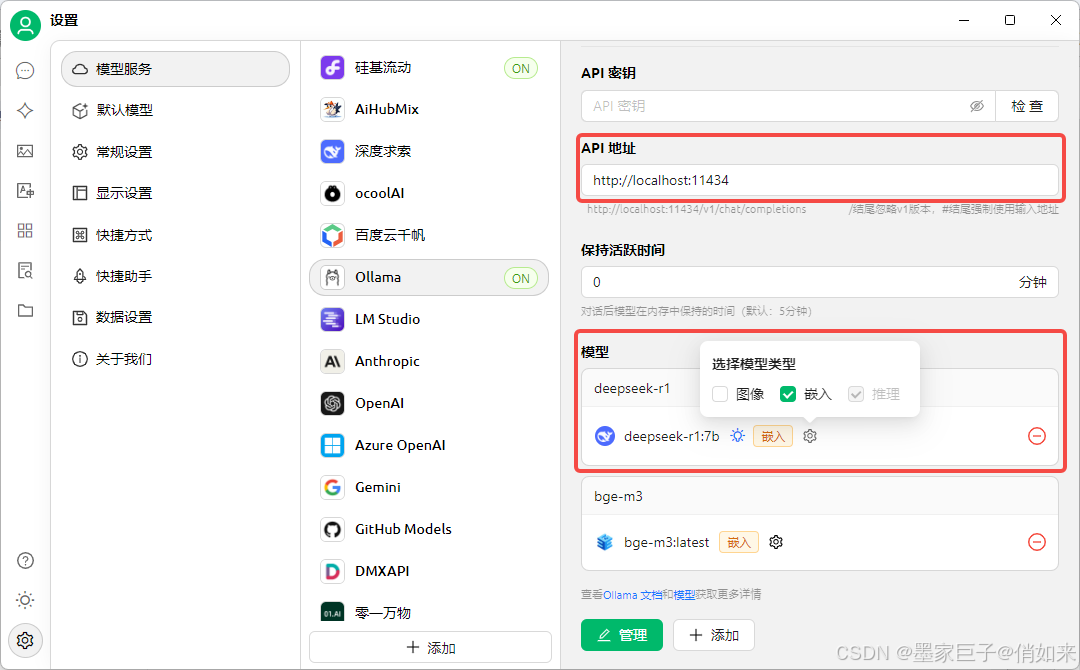Select the 百度云千帆 provider
This screenshot has height=670, width=1080.
tap(428, 235)
